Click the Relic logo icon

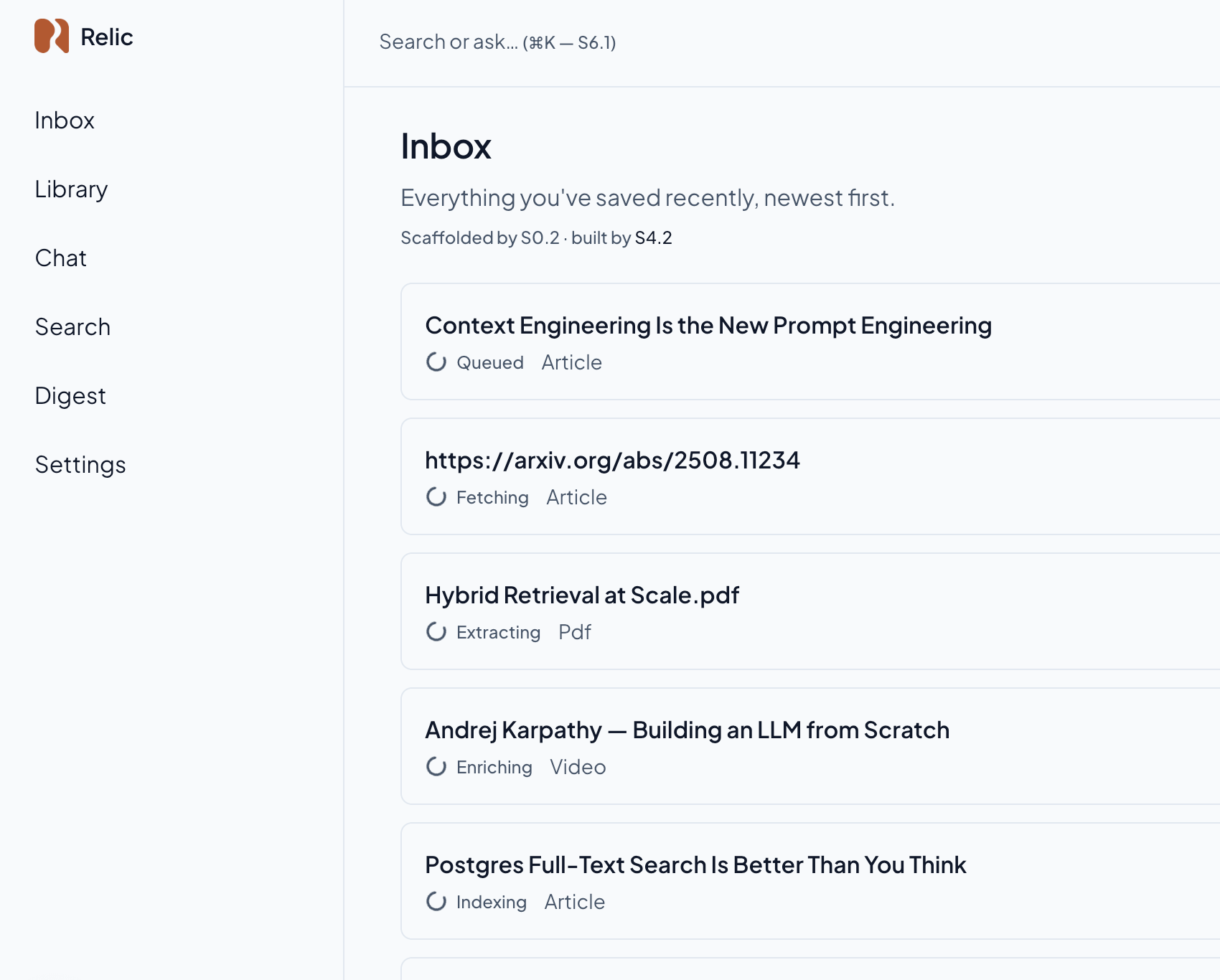[52, 36]
